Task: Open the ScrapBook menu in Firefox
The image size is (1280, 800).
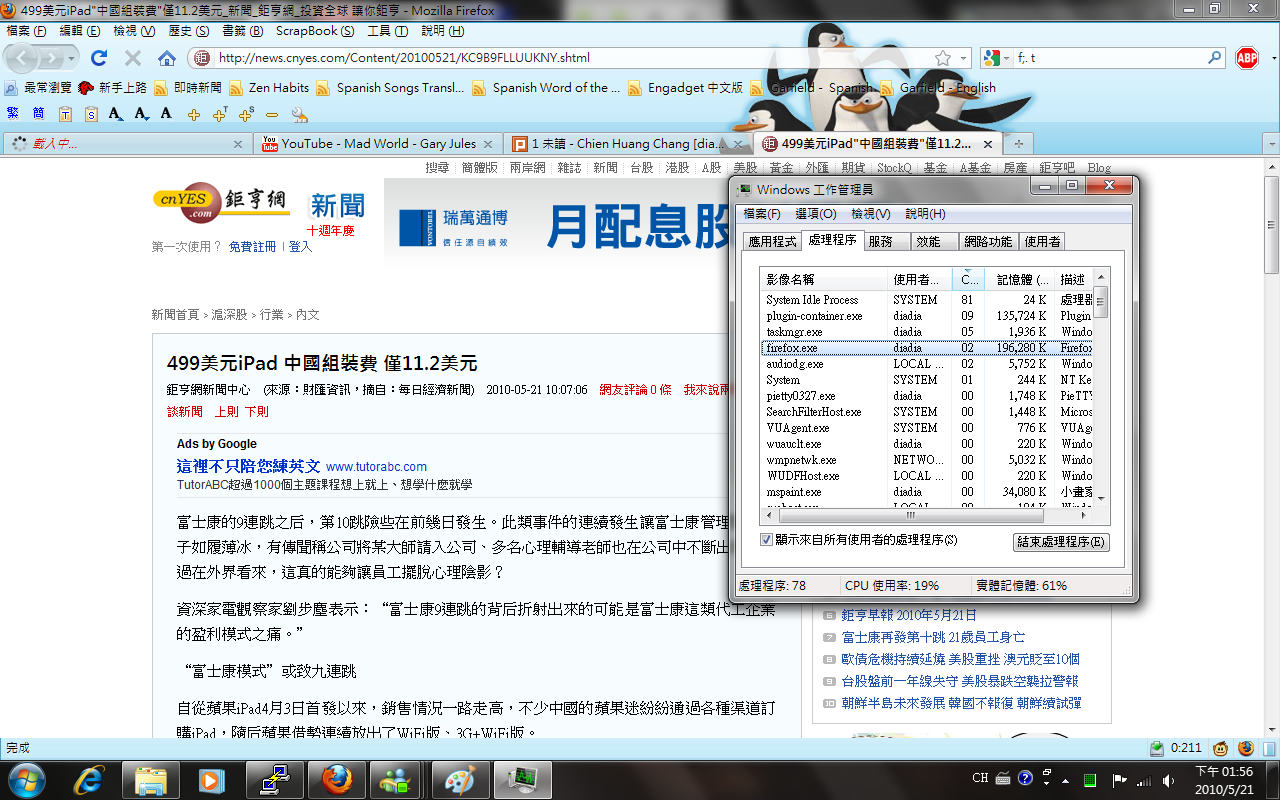Action: coord(314,31)
